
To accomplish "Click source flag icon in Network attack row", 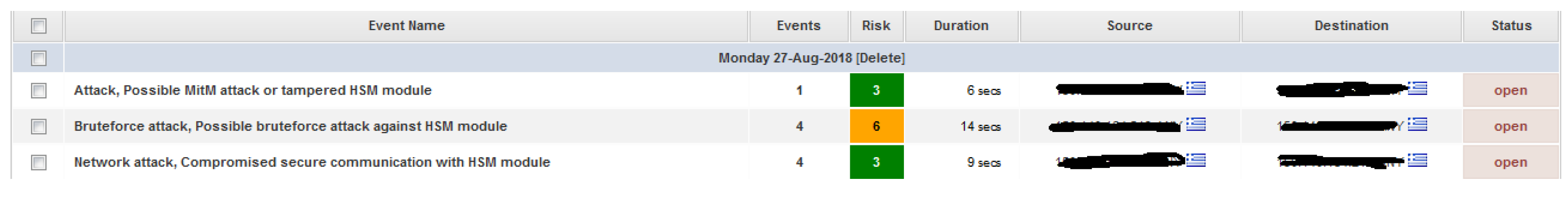I will pos(1195,160).
